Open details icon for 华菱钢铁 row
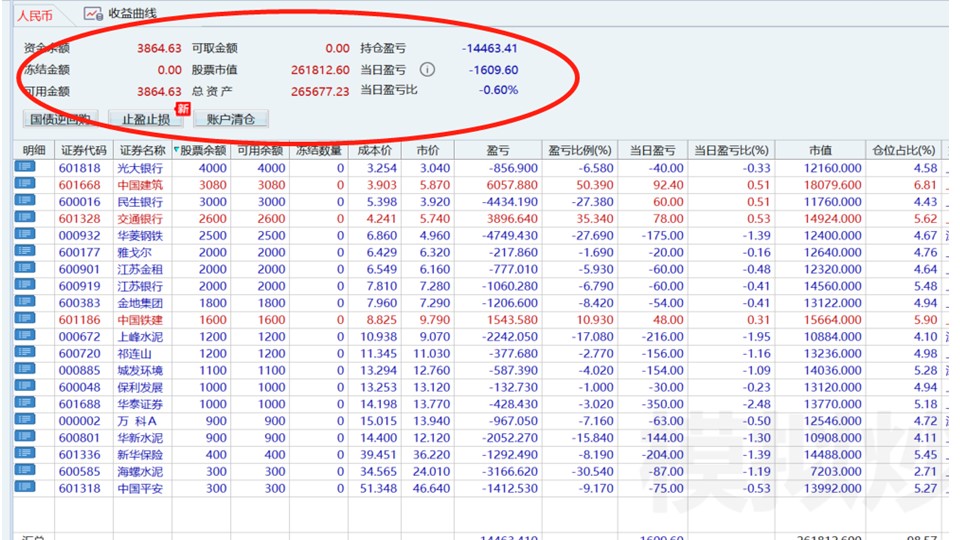Screen dimensions: 960x540 click(24, 234)
